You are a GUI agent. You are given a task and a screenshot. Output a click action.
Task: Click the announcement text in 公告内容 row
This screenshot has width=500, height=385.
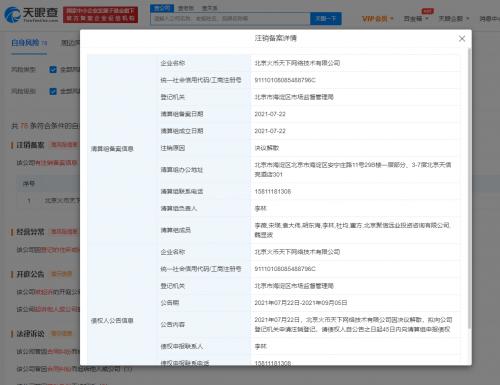tap(353, 324)
